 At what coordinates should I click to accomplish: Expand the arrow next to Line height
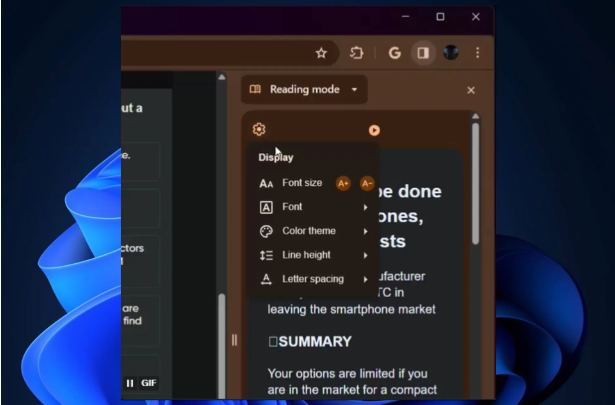click(366, 256)
